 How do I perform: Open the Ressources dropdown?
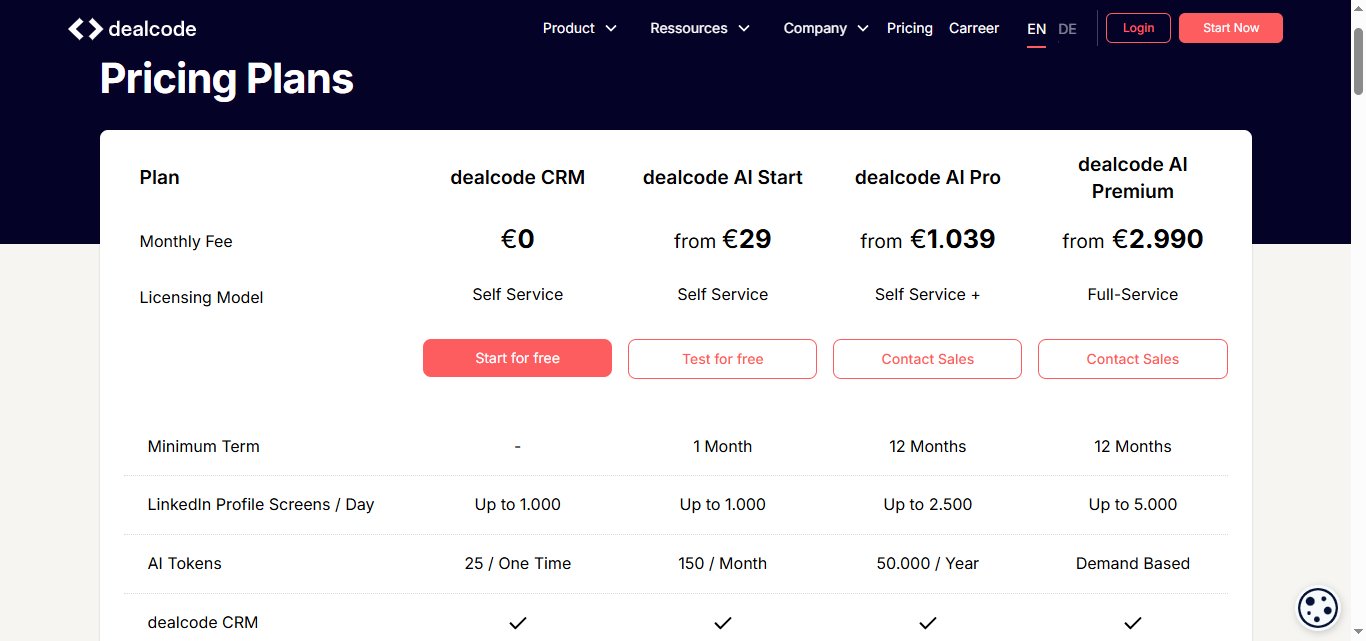click(x=699, y=28)
